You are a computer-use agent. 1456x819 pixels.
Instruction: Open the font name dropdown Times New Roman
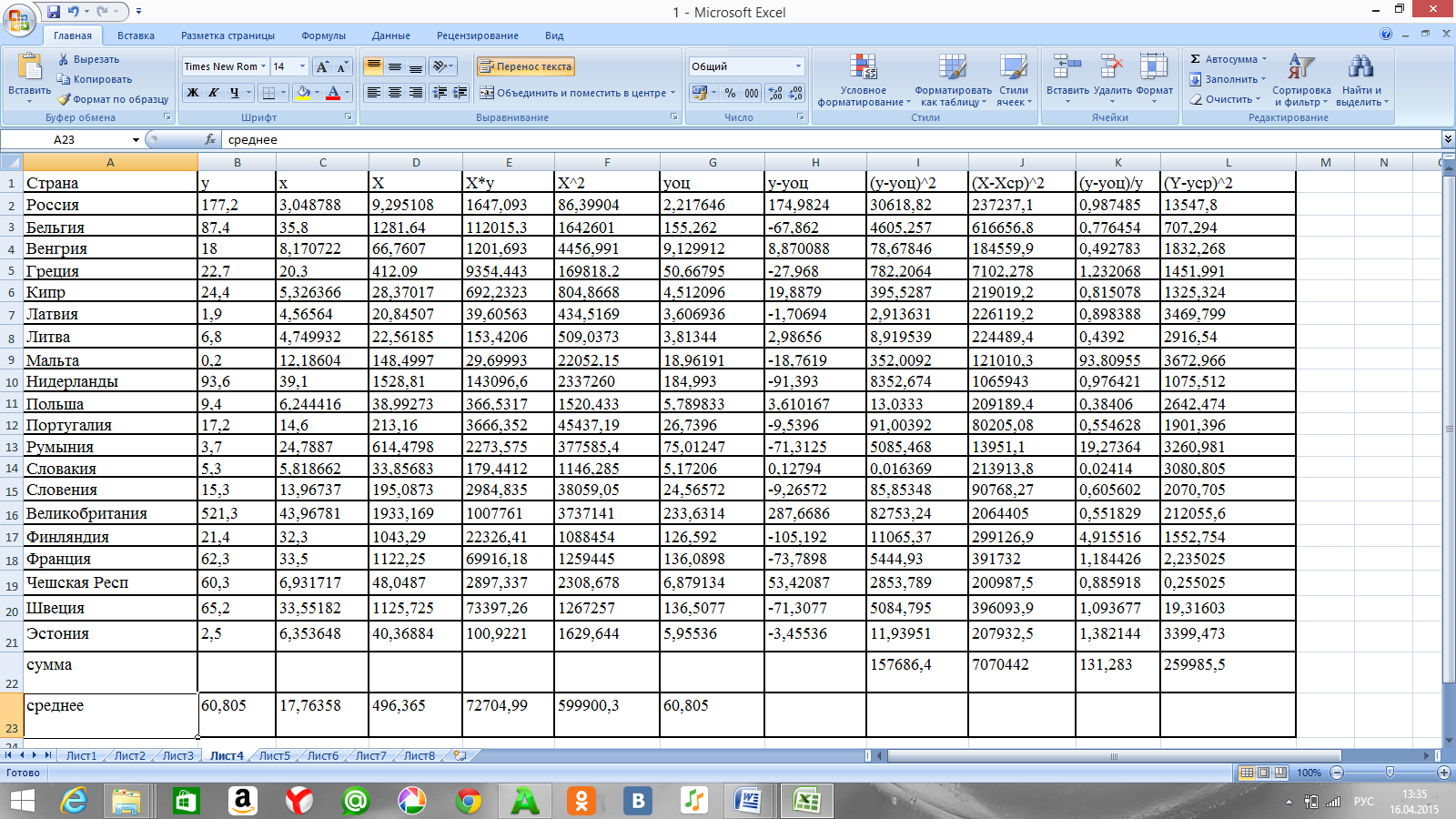click(263, 66)
